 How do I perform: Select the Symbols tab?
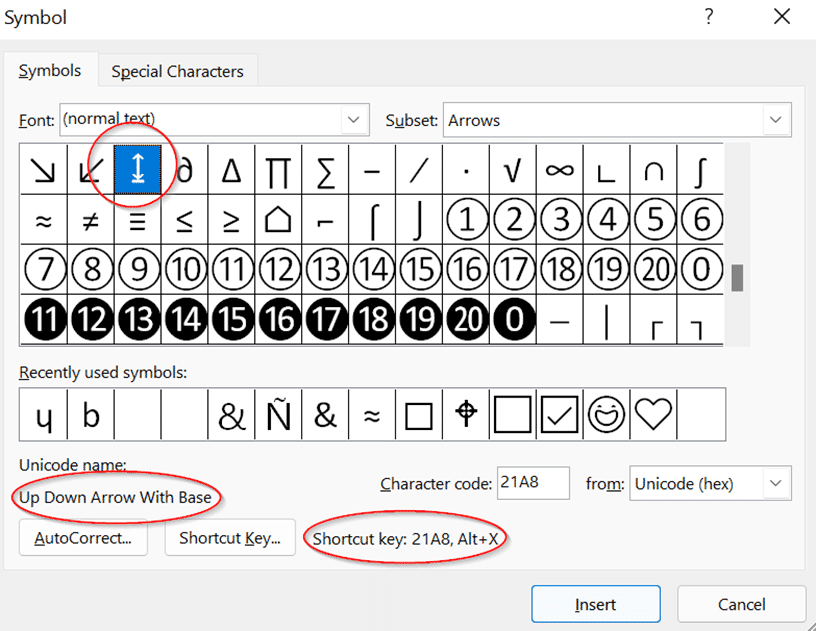(x=50, y=71)
